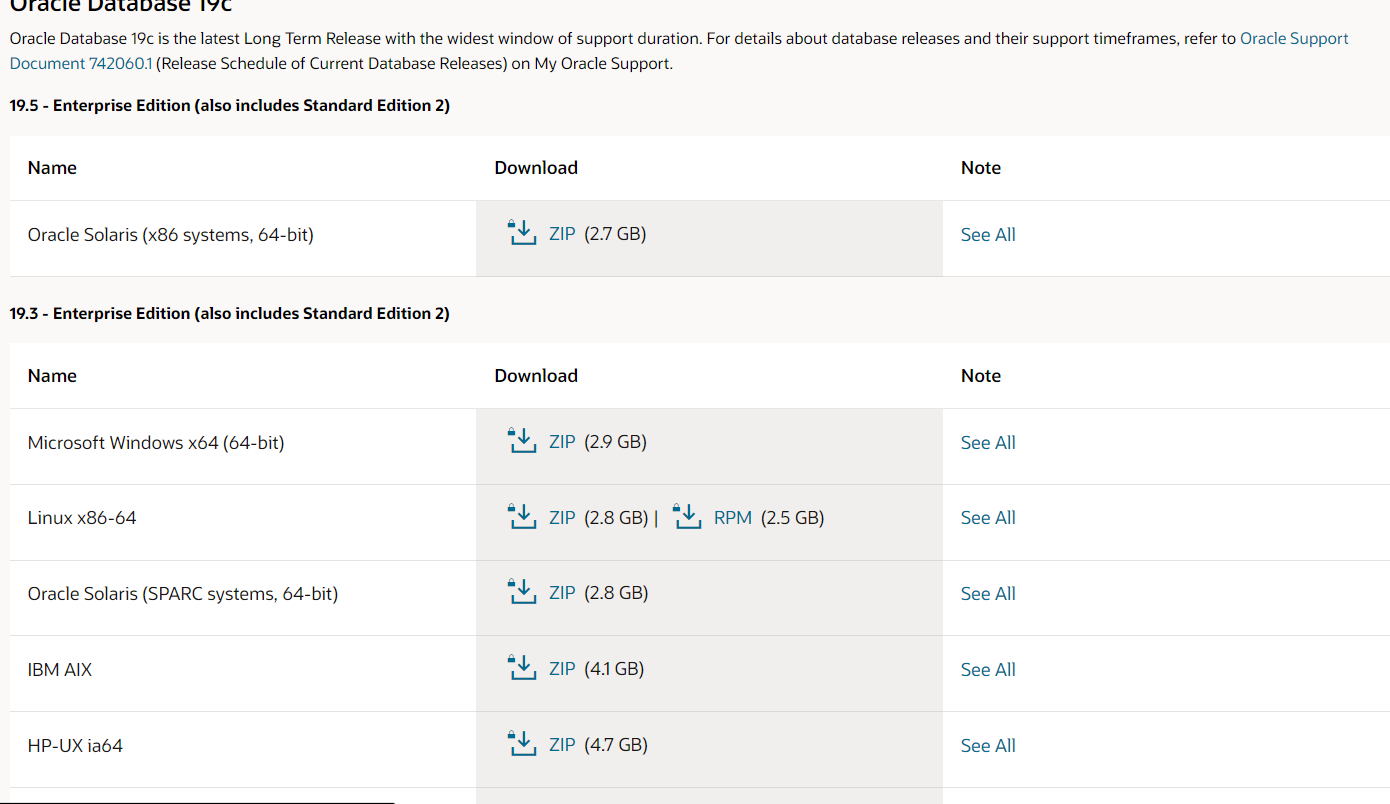1390x804 pixels.
Task: Download the IBM AIX ZIP file
Action: click(562, 669)
